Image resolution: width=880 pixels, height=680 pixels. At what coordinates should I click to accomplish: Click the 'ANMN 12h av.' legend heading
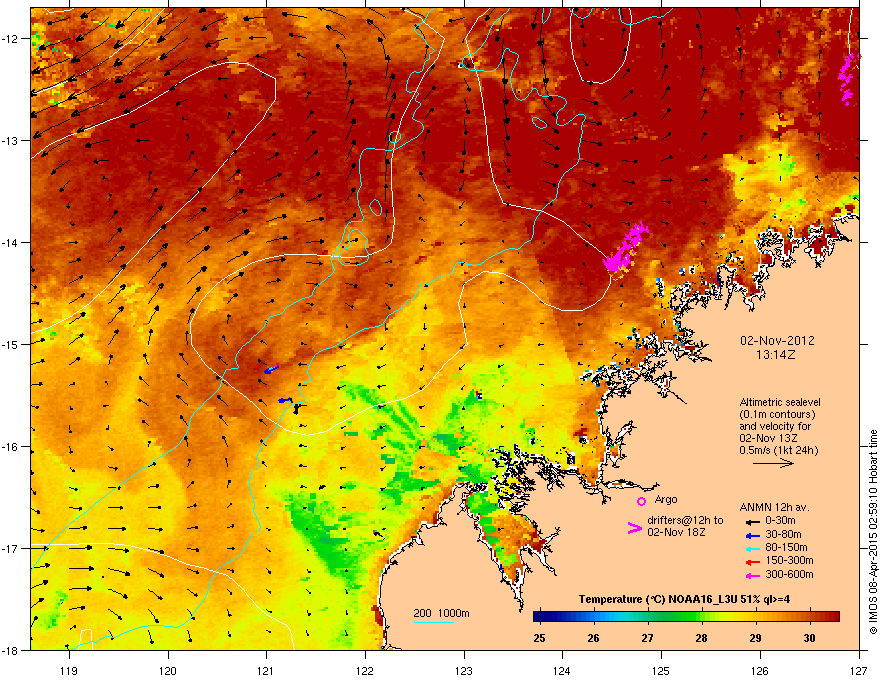774,508
